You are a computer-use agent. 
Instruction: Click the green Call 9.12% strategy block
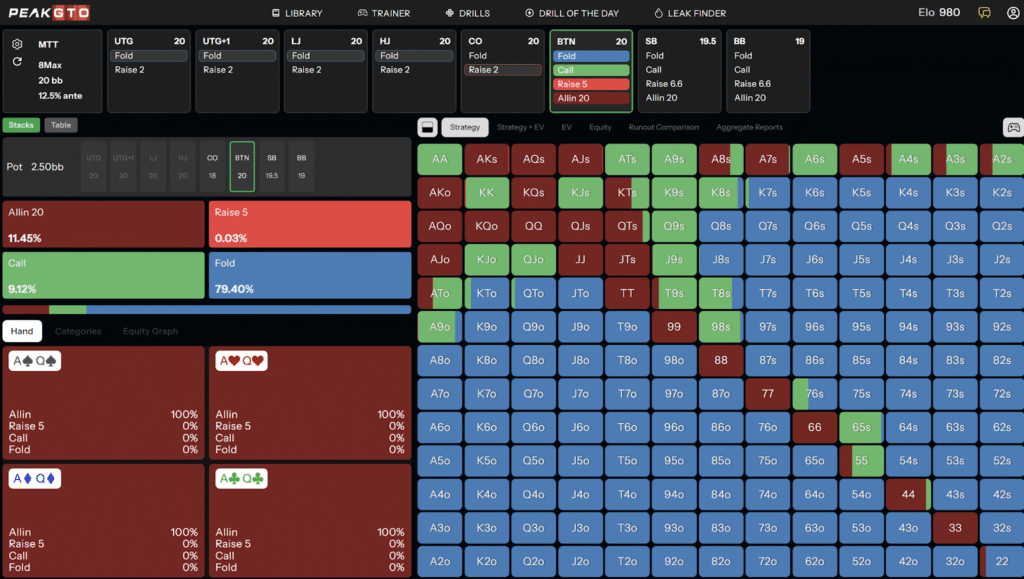[x=104, y=275]
